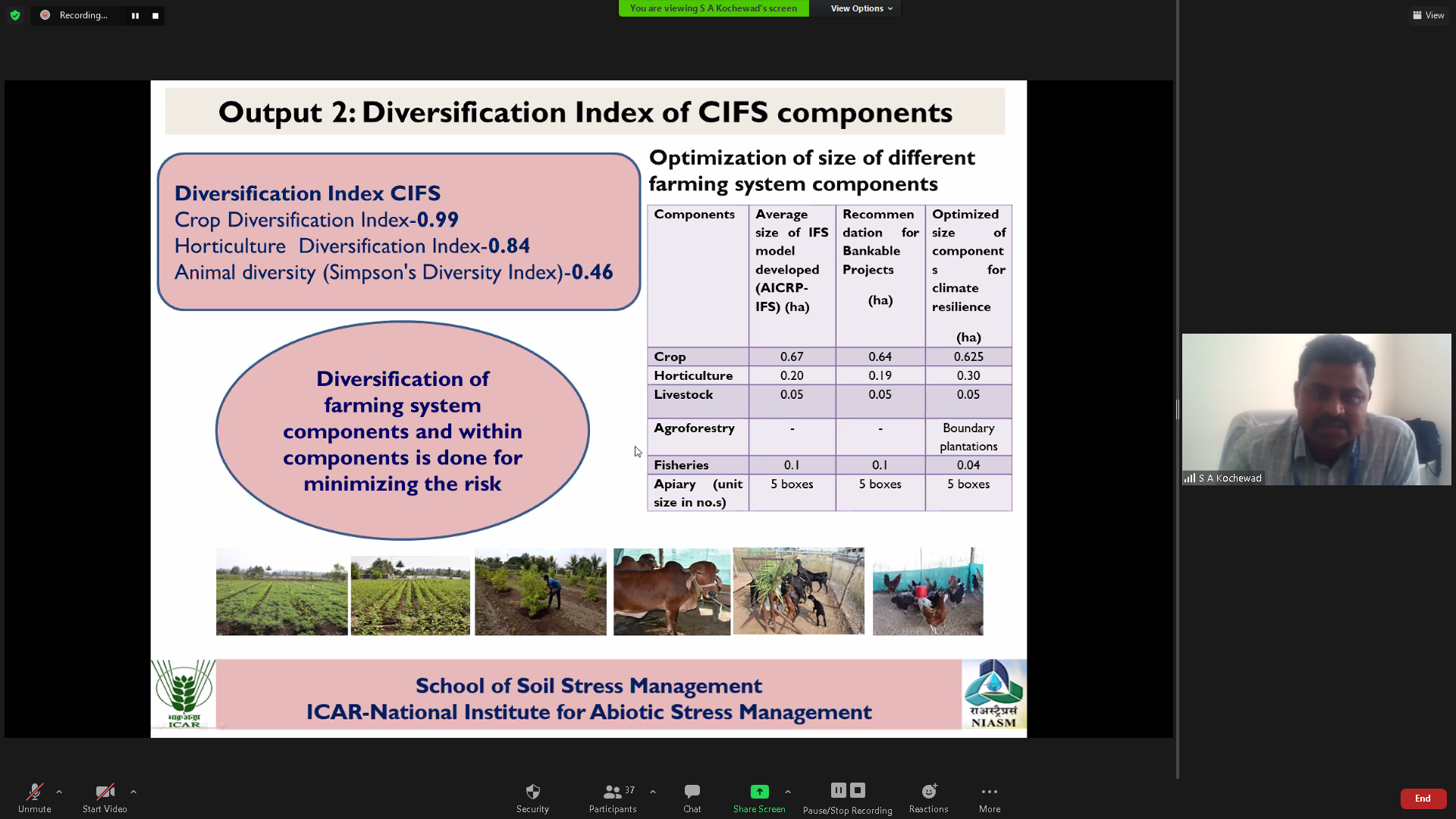Open the Reactions menu
The width and height of the screenshot is (1456, 819).
click(x=929, y=792)
